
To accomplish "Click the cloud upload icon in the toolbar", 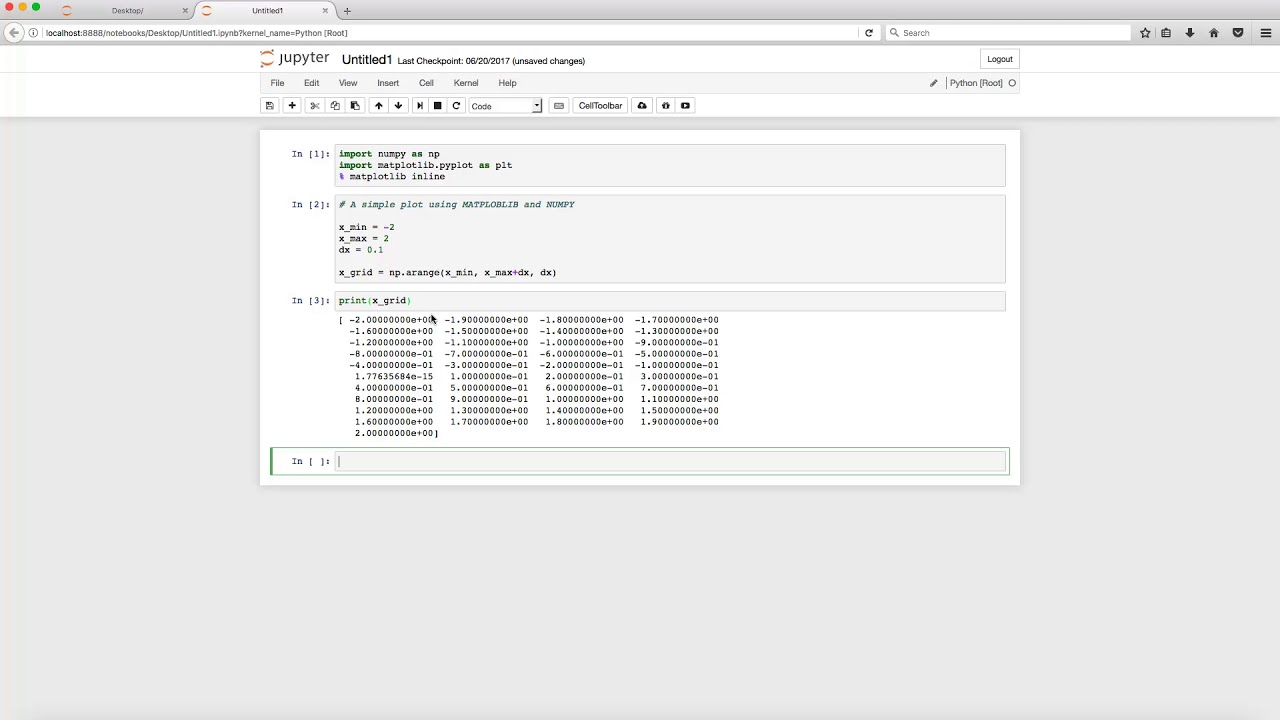I will pos(642,106).
